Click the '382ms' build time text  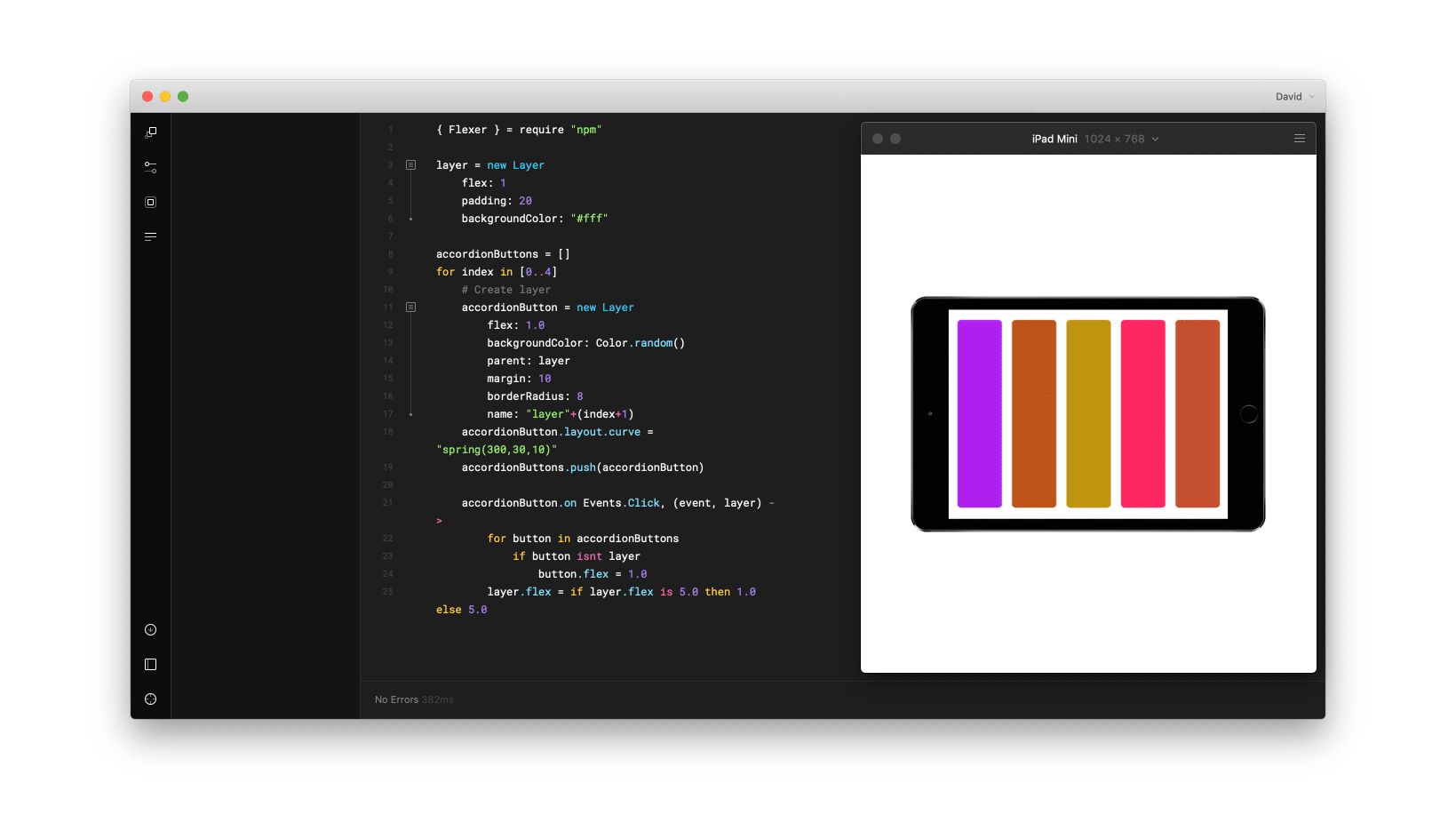[x=438, y=700]
